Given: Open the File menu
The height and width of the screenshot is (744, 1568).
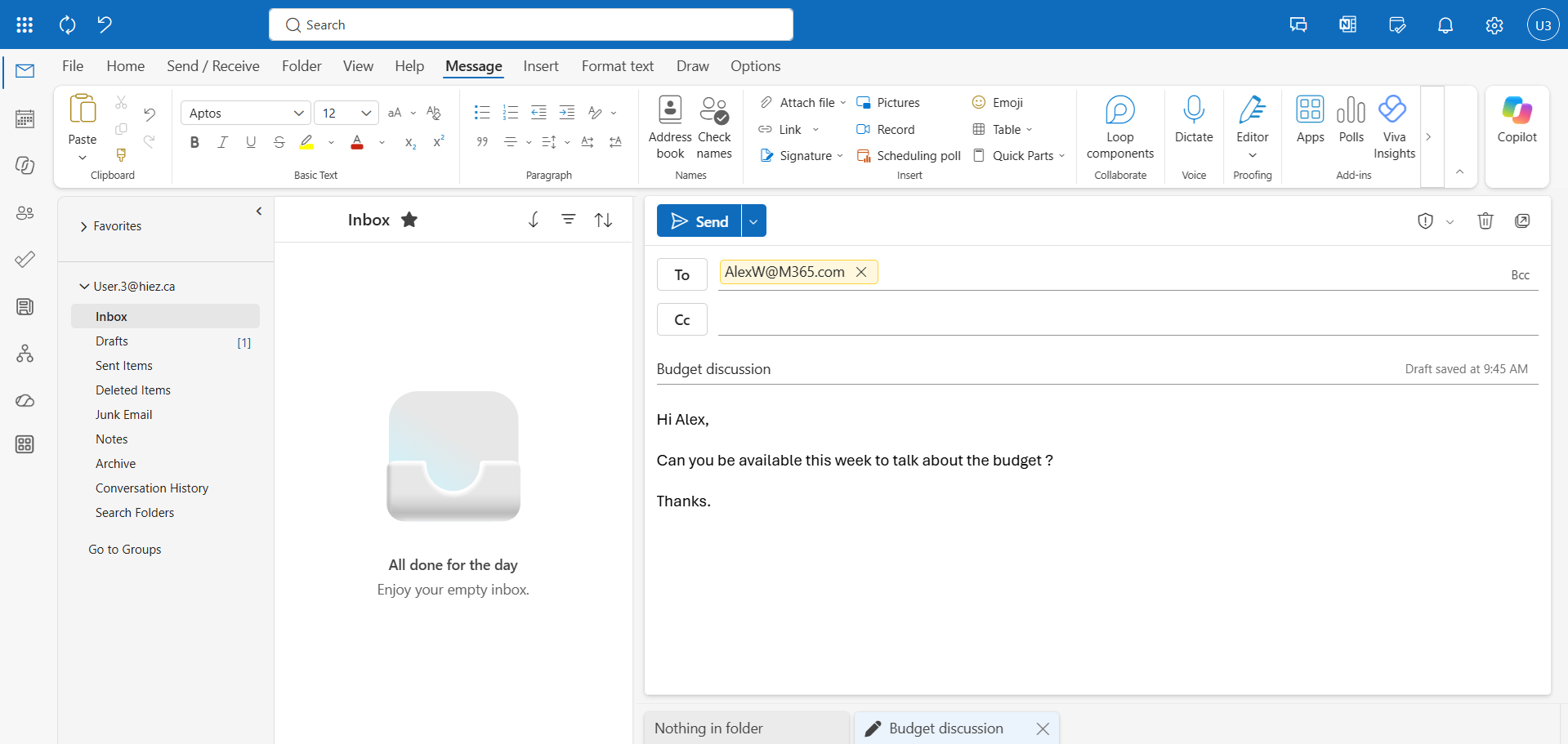Looking at the screenshot, I should click(73, 66).
